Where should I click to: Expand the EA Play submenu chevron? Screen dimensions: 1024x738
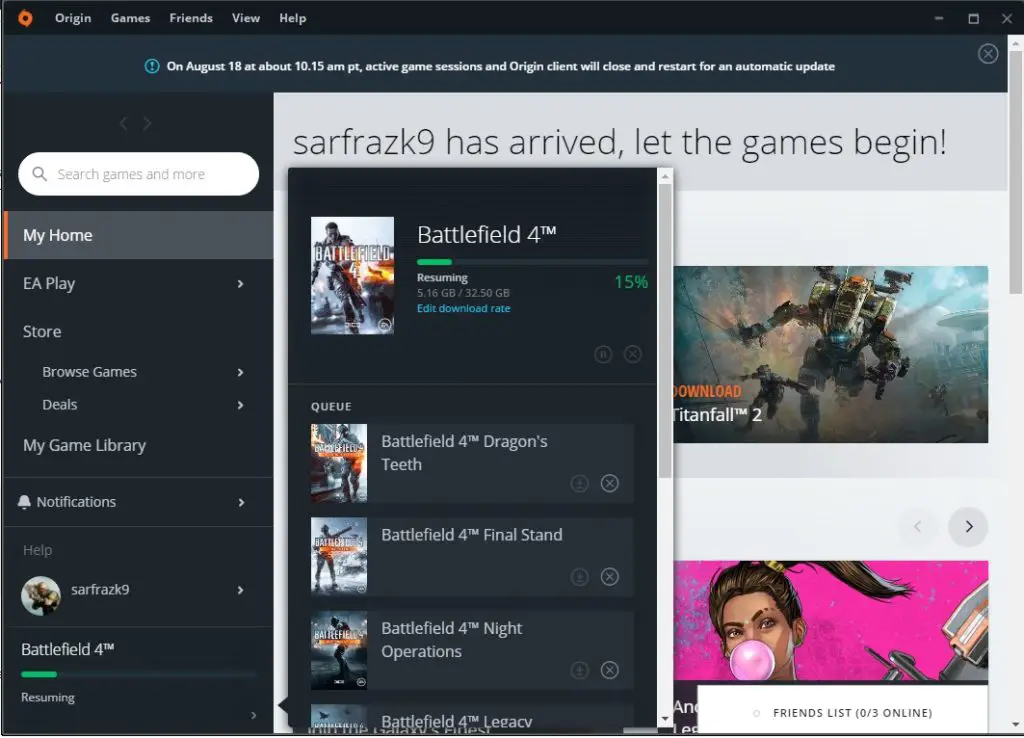click(x=240, y=283)
